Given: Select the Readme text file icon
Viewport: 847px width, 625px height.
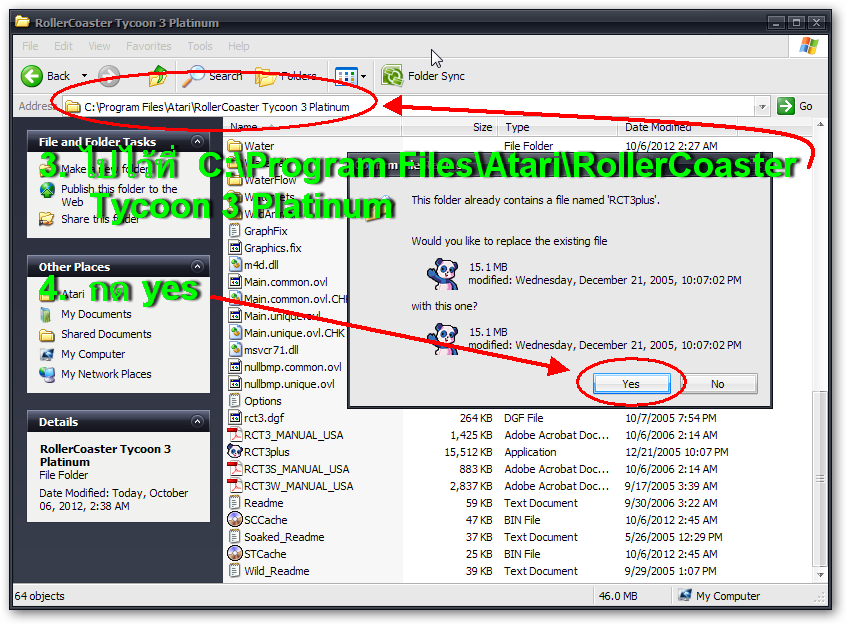Looking at the screenshot, I should pyautogui.click(x=234, y=503).
